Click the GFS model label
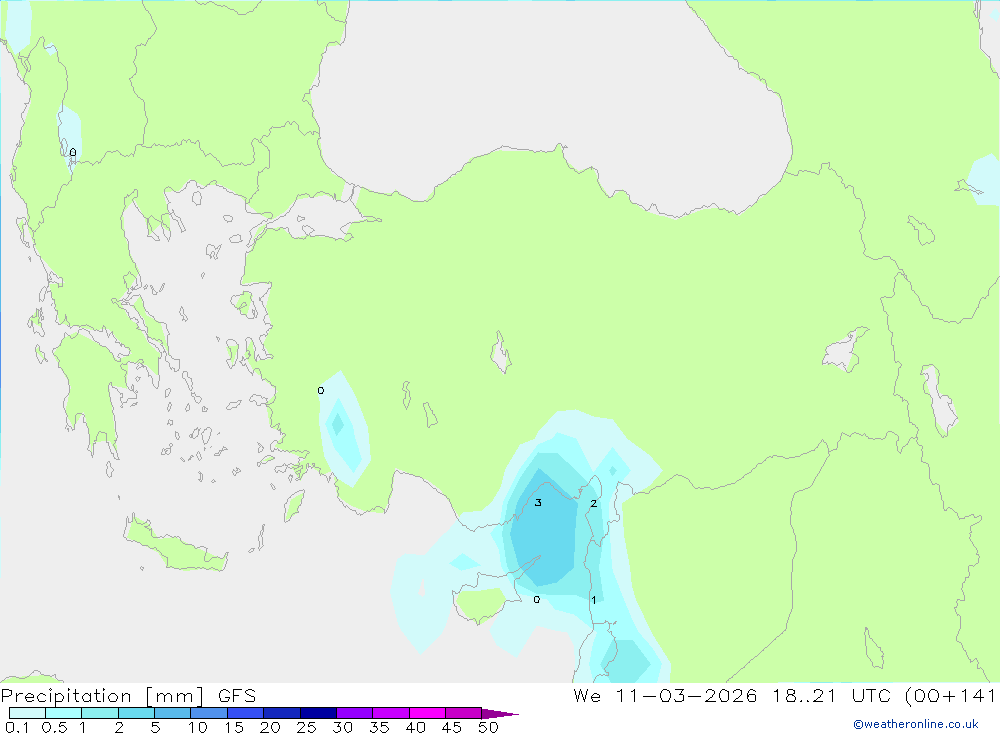 pos(237,695)
